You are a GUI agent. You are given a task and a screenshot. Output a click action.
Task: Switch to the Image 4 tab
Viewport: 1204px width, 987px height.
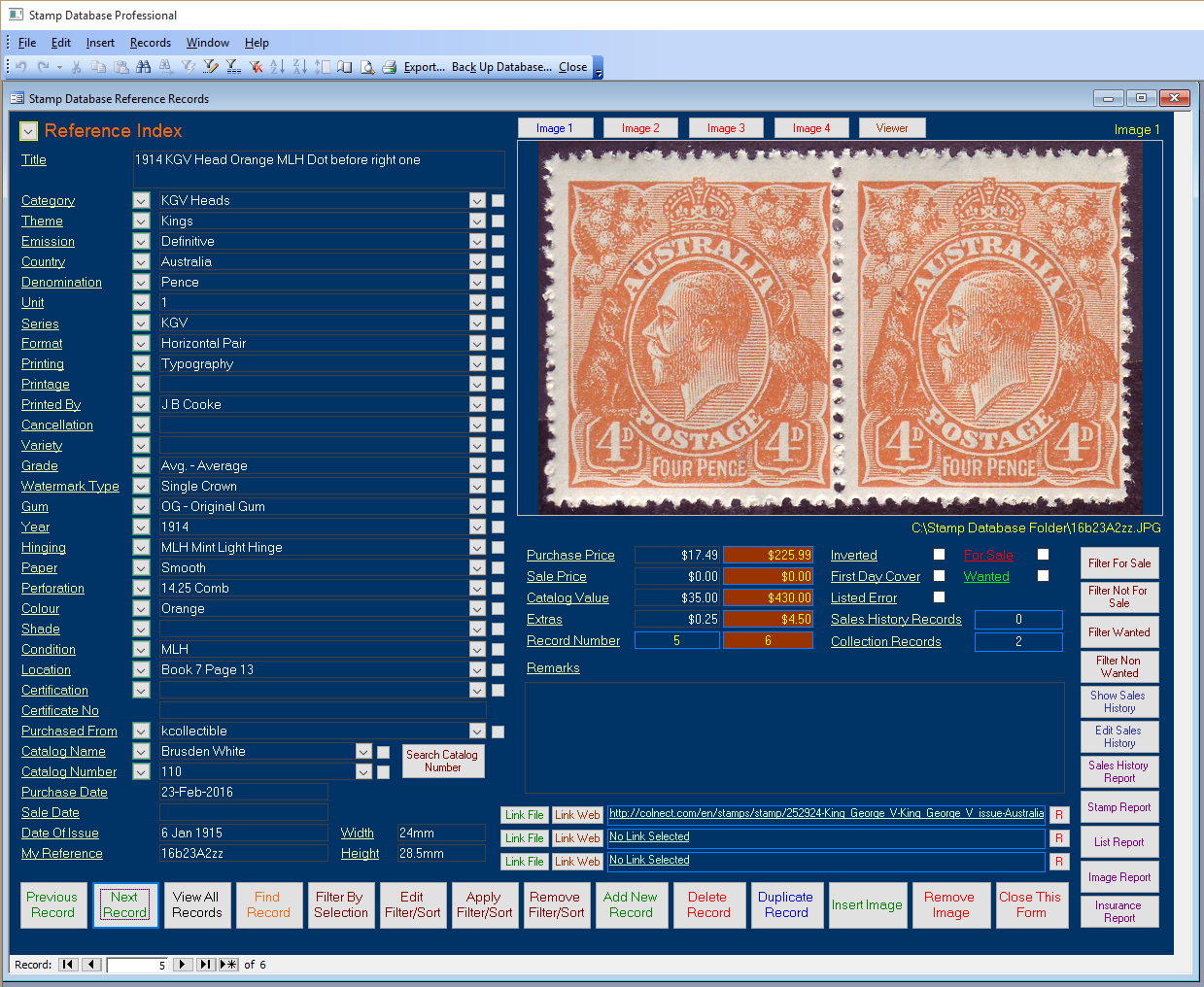tap(811, 128)
